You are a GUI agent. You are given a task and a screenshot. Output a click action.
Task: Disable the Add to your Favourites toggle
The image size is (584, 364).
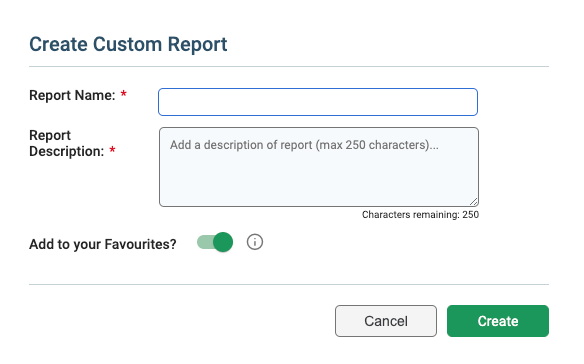point(215,242)
